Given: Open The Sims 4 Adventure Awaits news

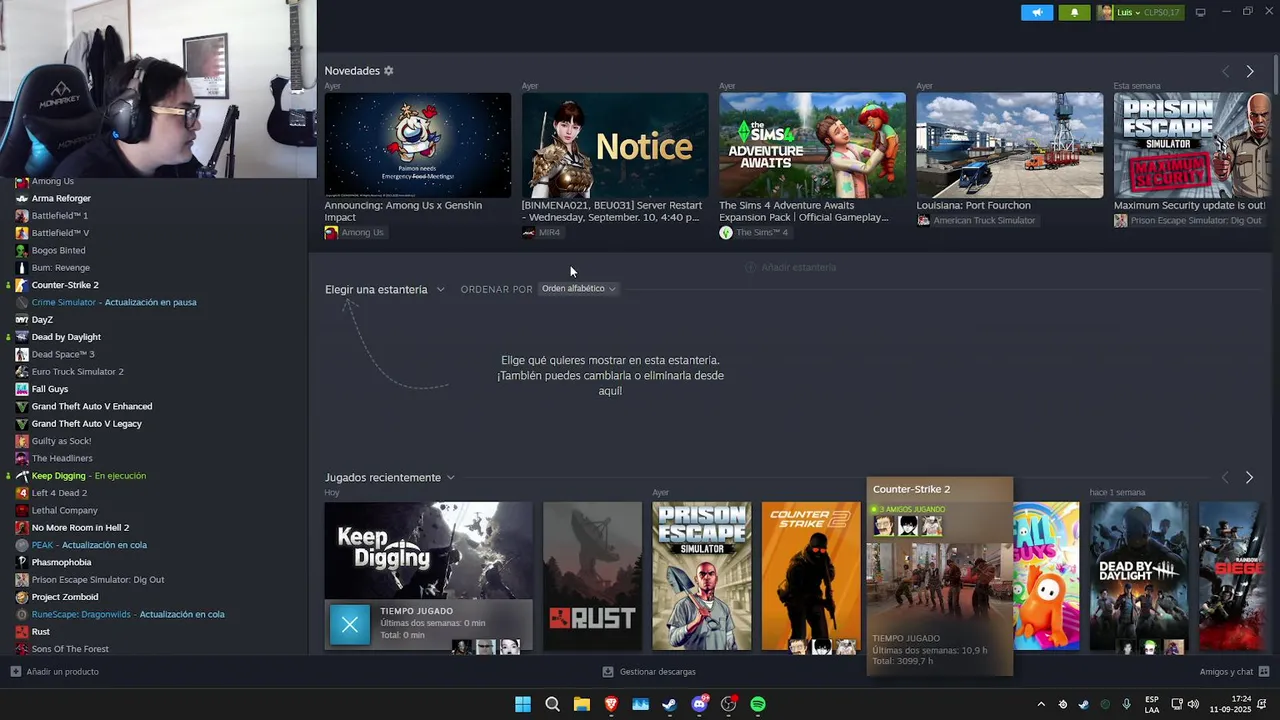Looking at the screenshot, I should coord(812,145).
